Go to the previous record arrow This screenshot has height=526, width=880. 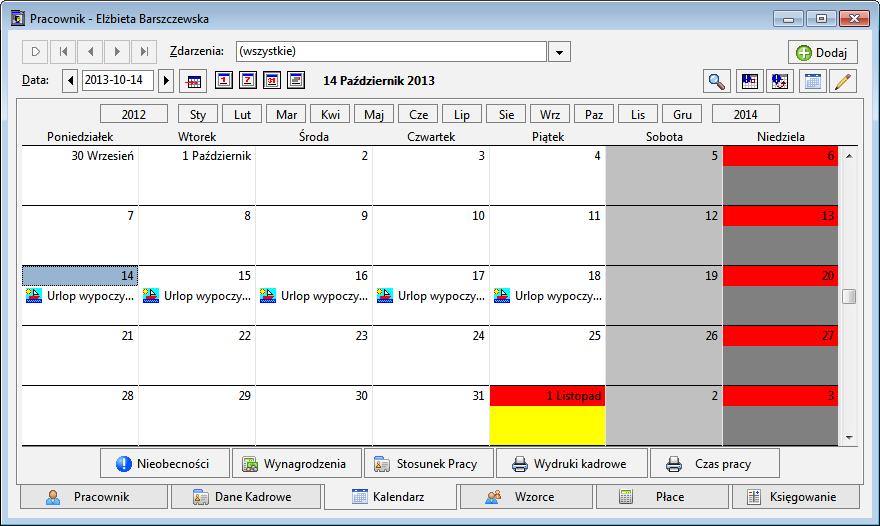click(90, 52)
